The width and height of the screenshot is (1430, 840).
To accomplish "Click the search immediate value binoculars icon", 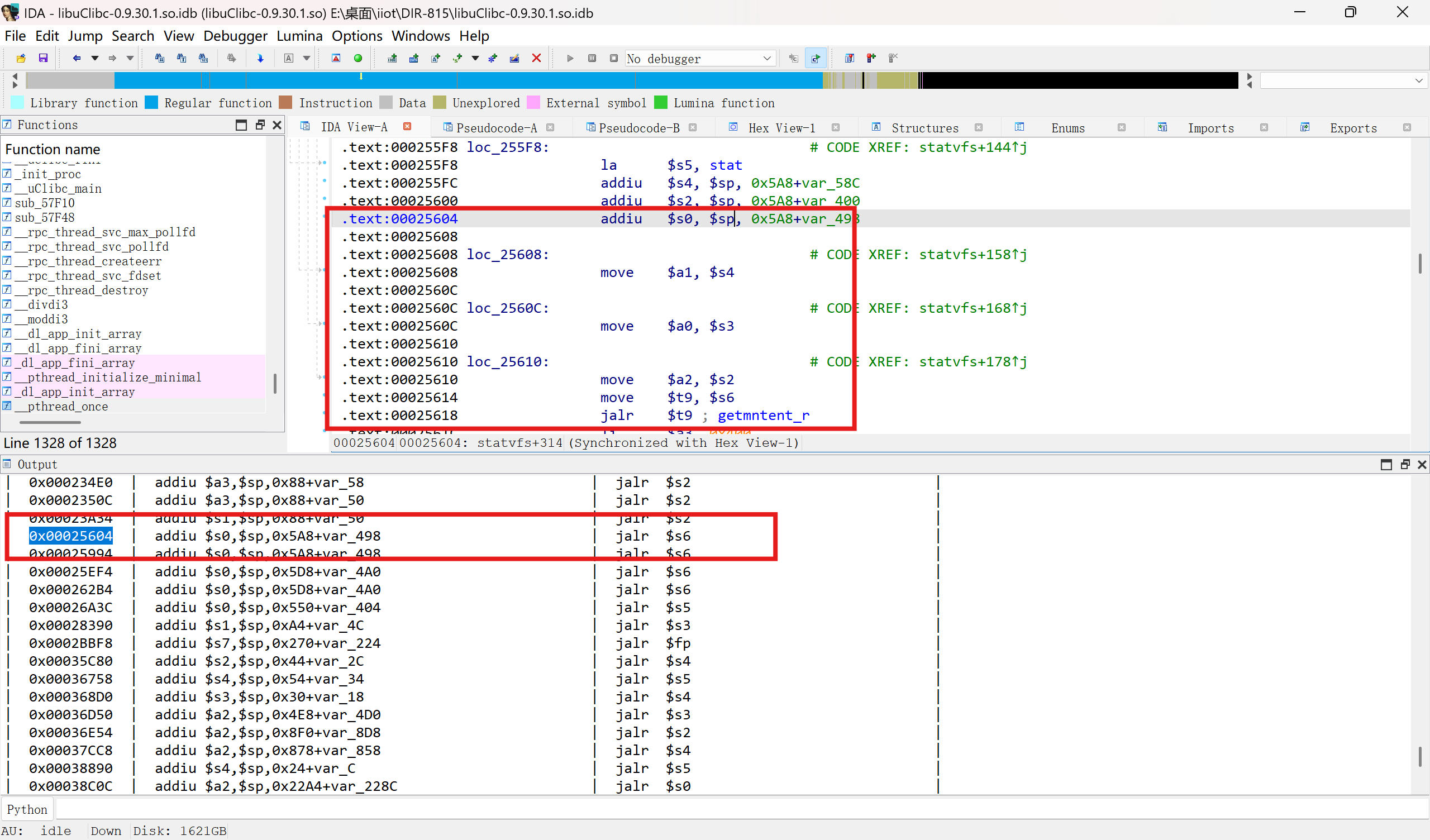I will click(x=159, y=58).
